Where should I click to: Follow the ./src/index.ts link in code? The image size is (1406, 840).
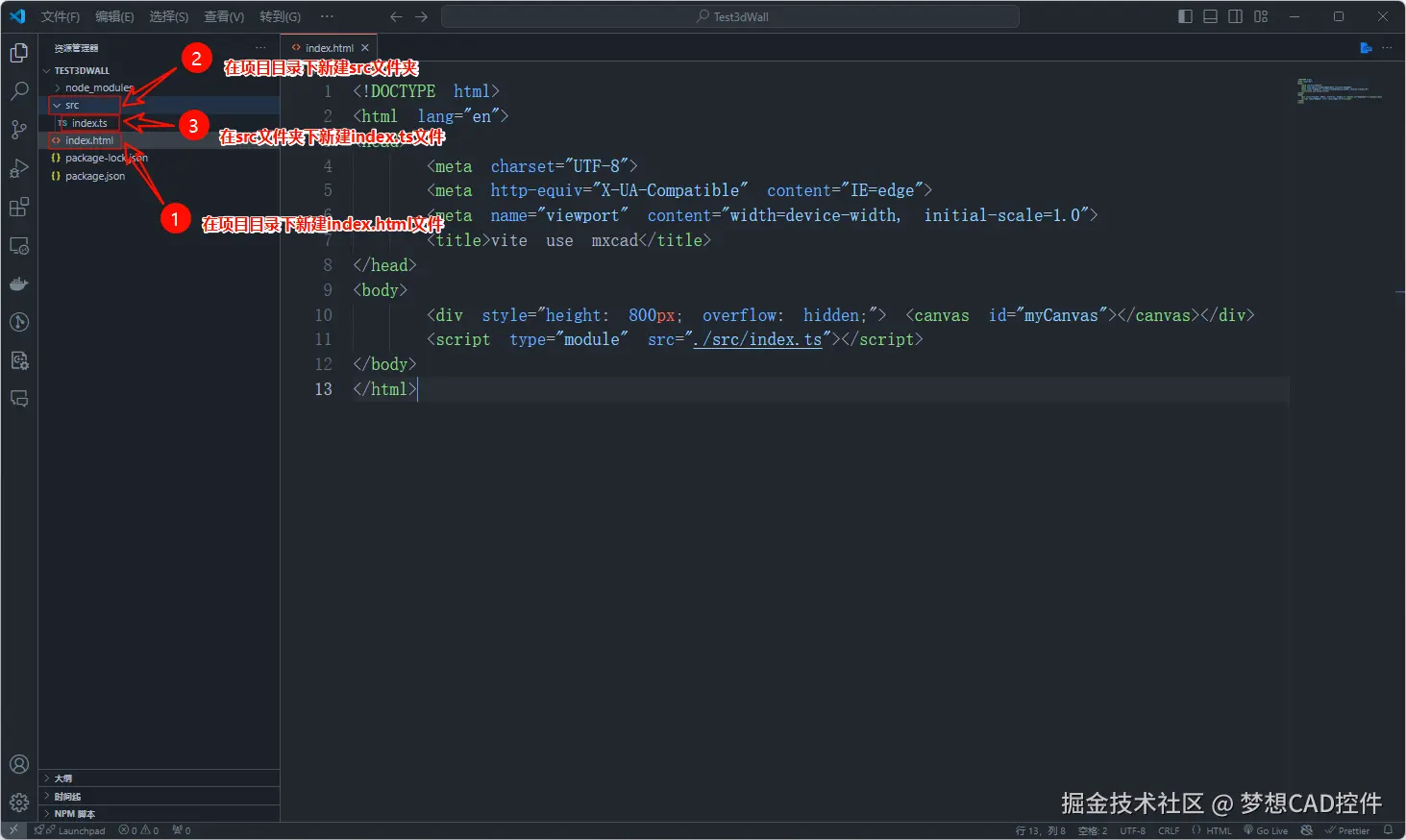(x=757, y=339)
